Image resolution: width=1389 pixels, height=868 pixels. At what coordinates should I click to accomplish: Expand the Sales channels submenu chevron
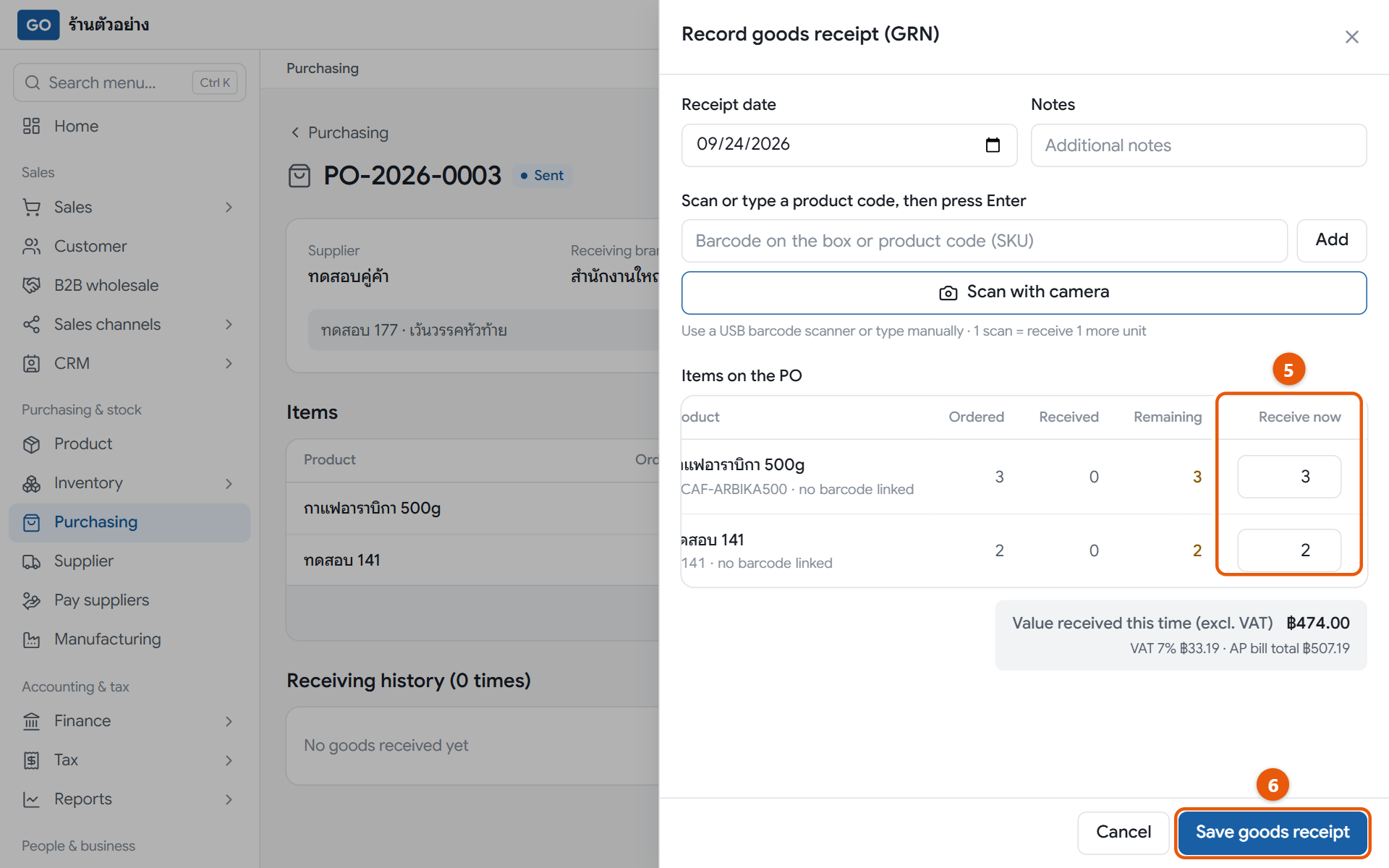coord(229,325)
